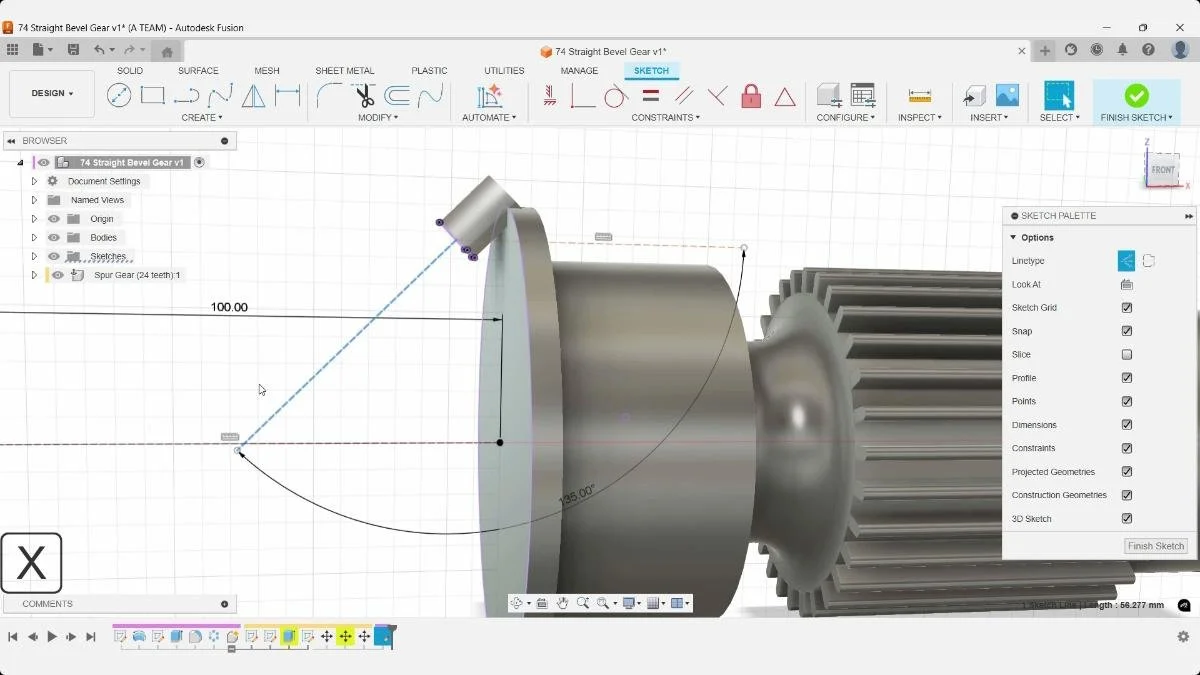Collapse the Options section in Sketch Palette
Image resolution: width=1200 pixels, height=675 pixels.
(x=1013, y=238)
